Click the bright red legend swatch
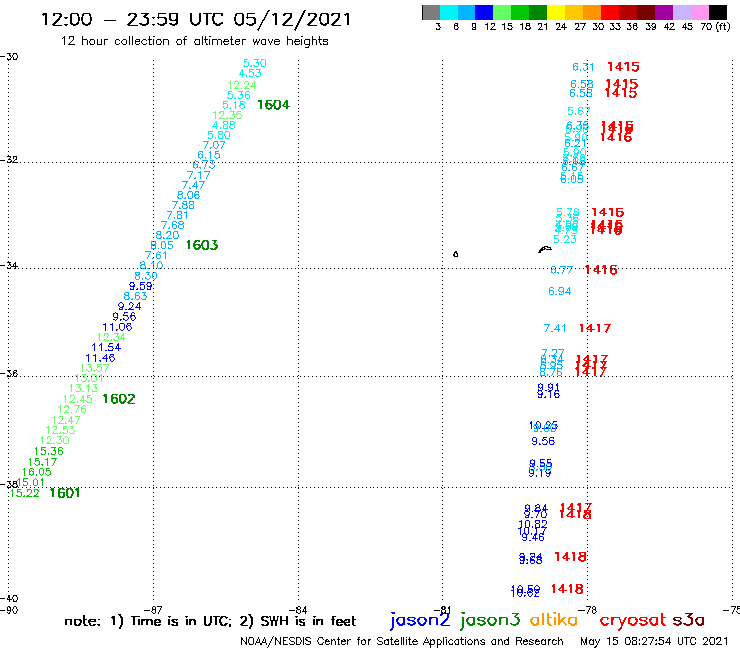Screen dimensions: 740x650 click(610, 12)
